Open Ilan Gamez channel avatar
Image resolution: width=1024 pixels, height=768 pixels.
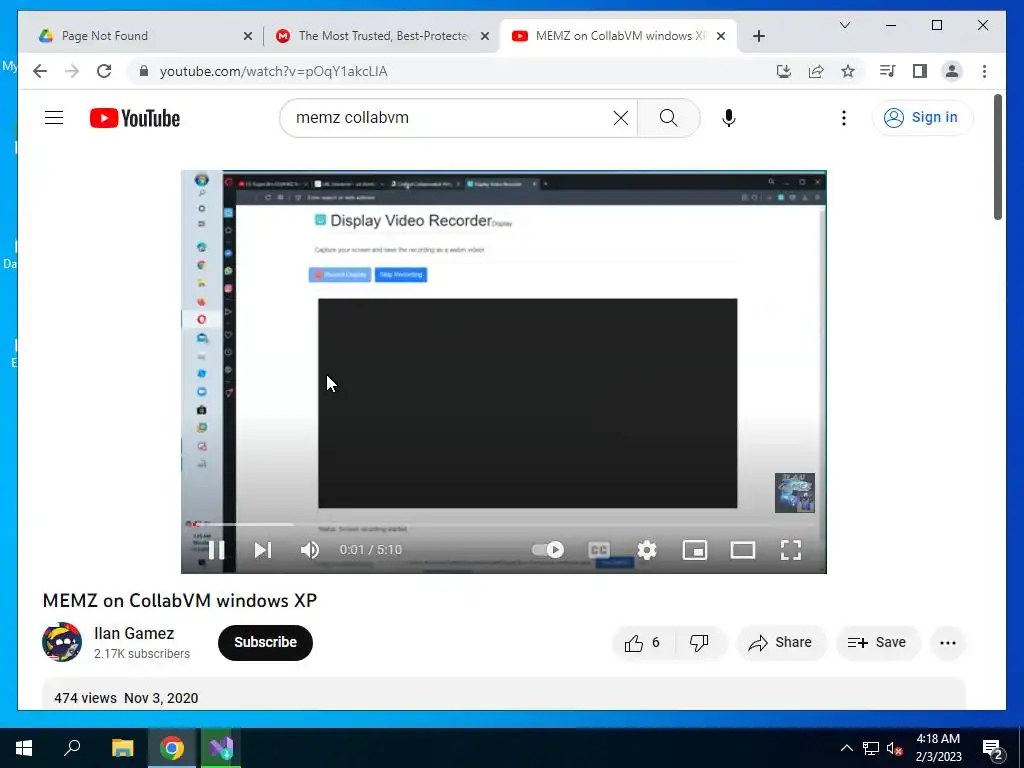pos(62,642)
